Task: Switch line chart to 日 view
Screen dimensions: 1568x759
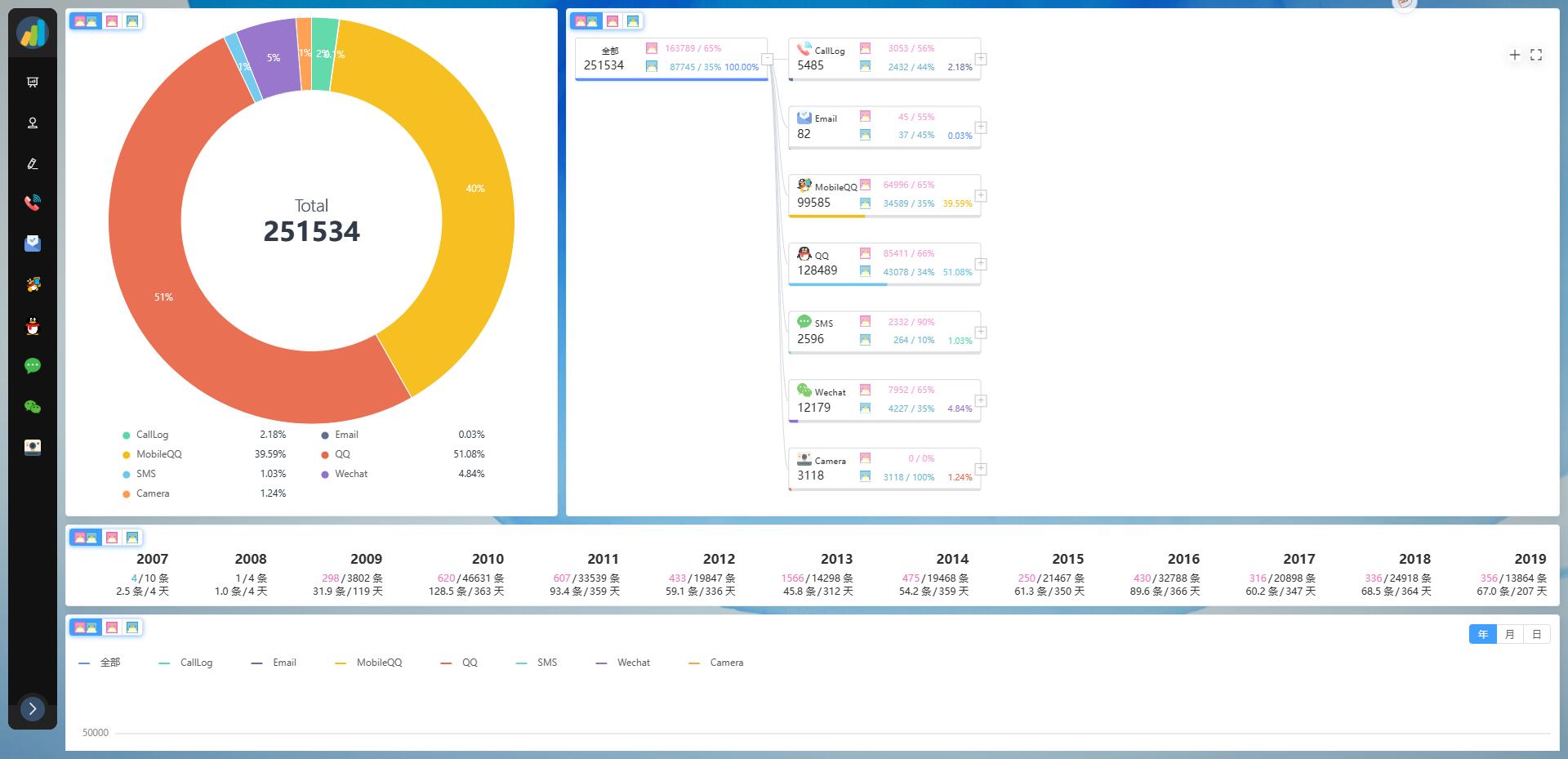Action: click(1536, 634)
